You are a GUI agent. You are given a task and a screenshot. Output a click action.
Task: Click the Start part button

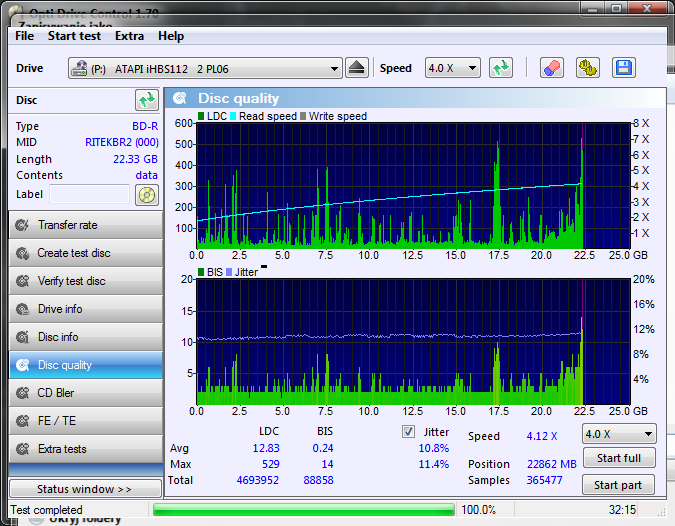618,485
